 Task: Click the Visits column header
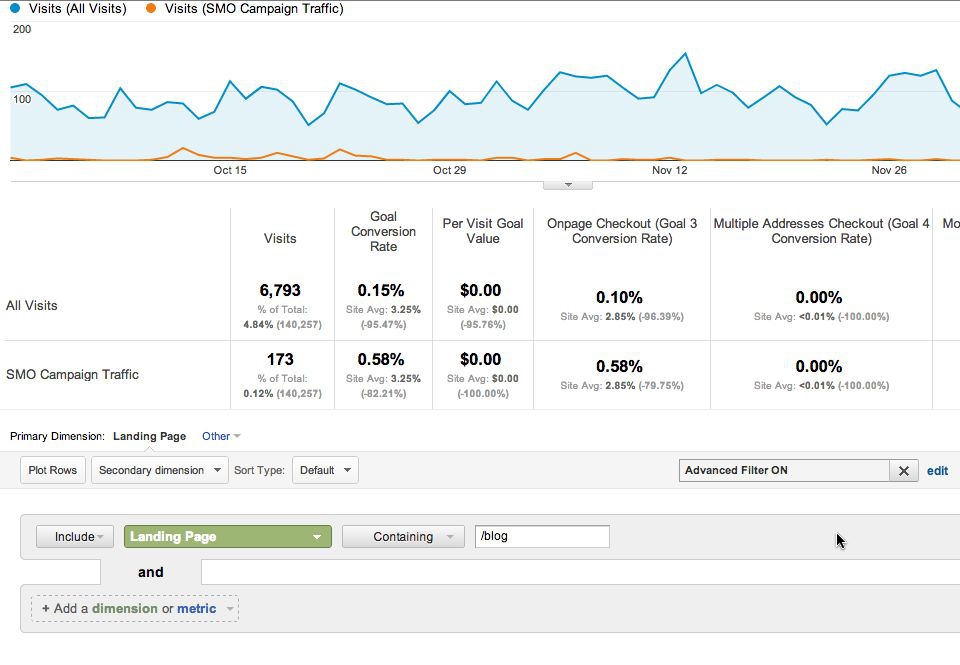pos(280,238)
